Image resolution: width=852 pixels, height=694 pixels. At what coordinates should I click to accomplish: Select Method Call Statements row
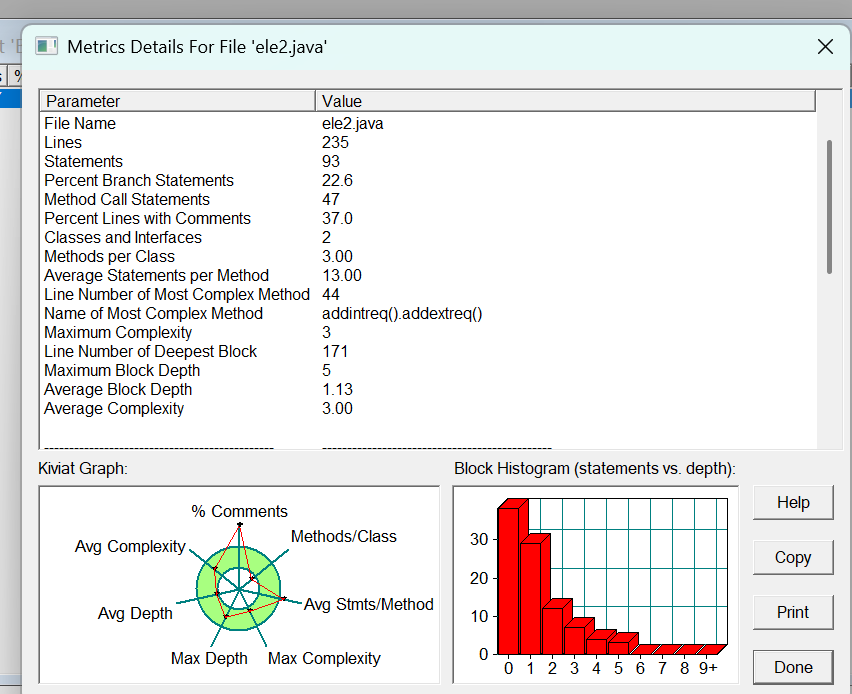[x=428, y=199]
